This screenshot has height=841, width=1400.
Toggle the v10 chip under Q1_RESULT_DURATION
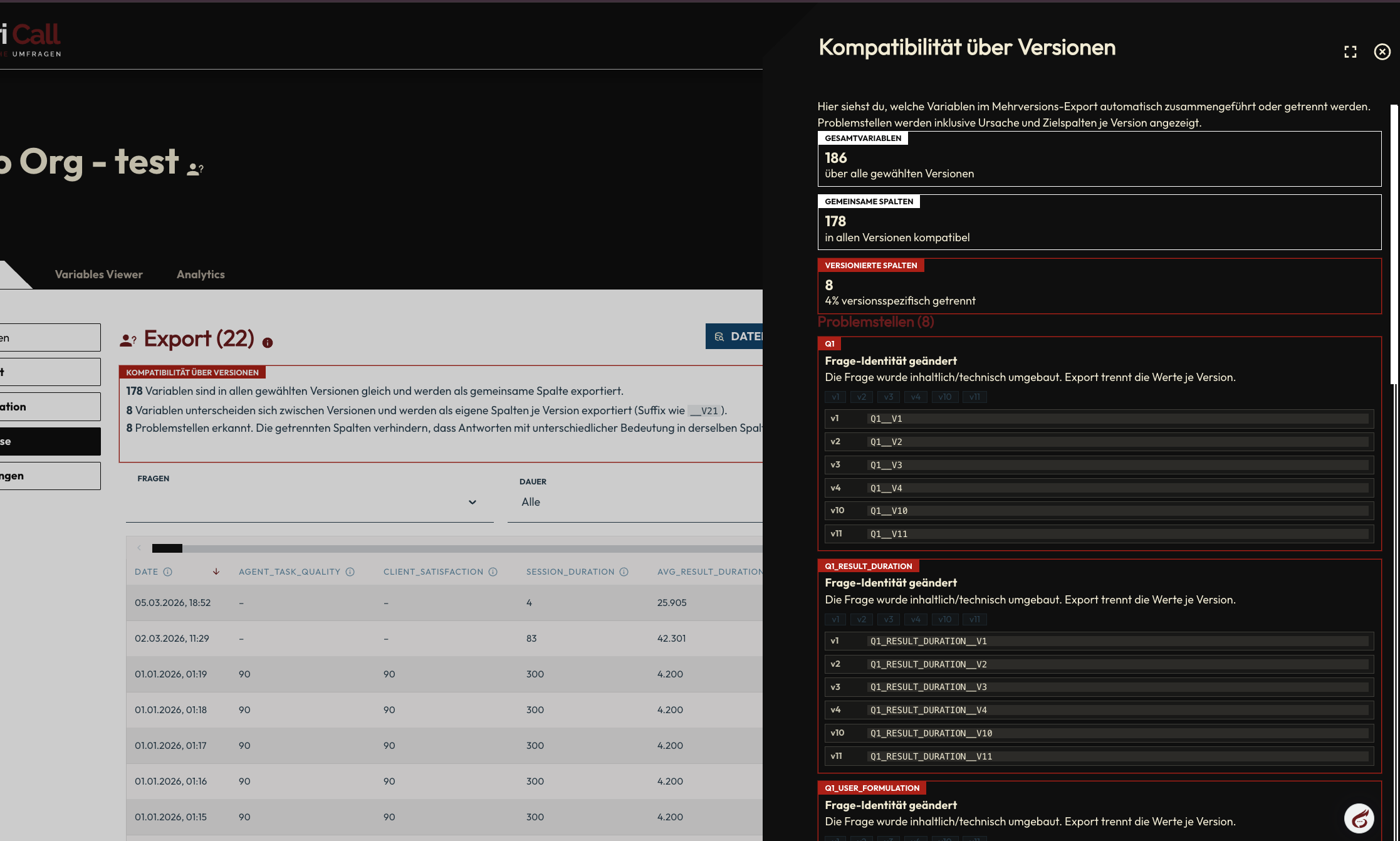[944, 619]
